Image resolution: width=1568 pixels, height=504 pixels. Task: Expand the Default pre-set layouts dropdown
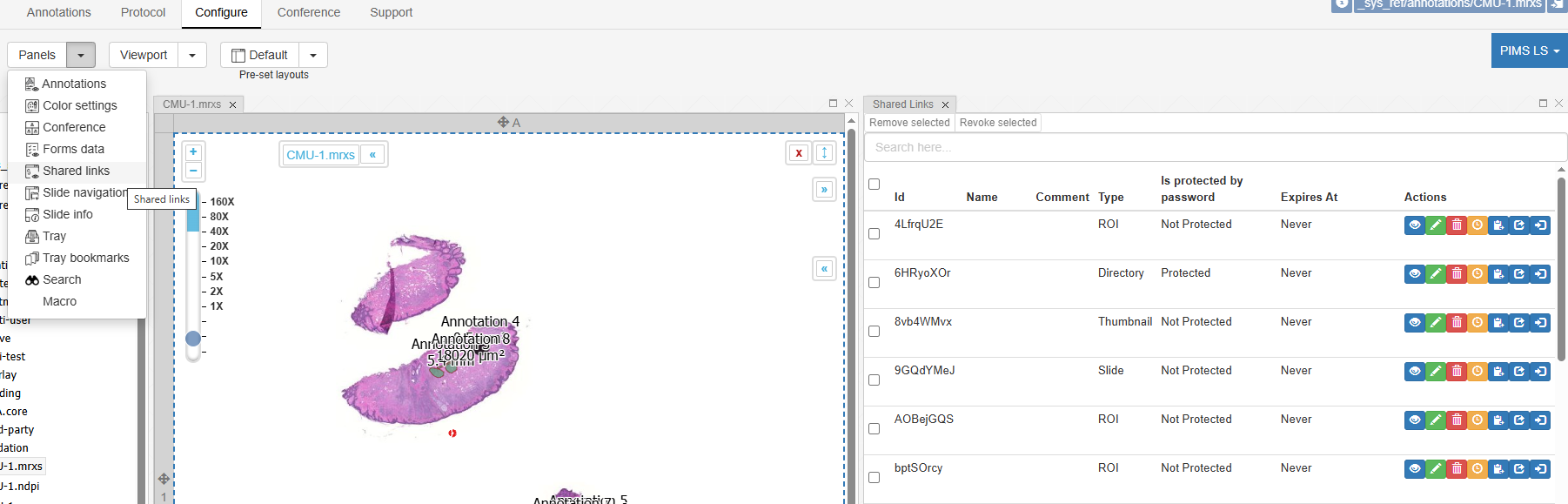coord(313,55)
